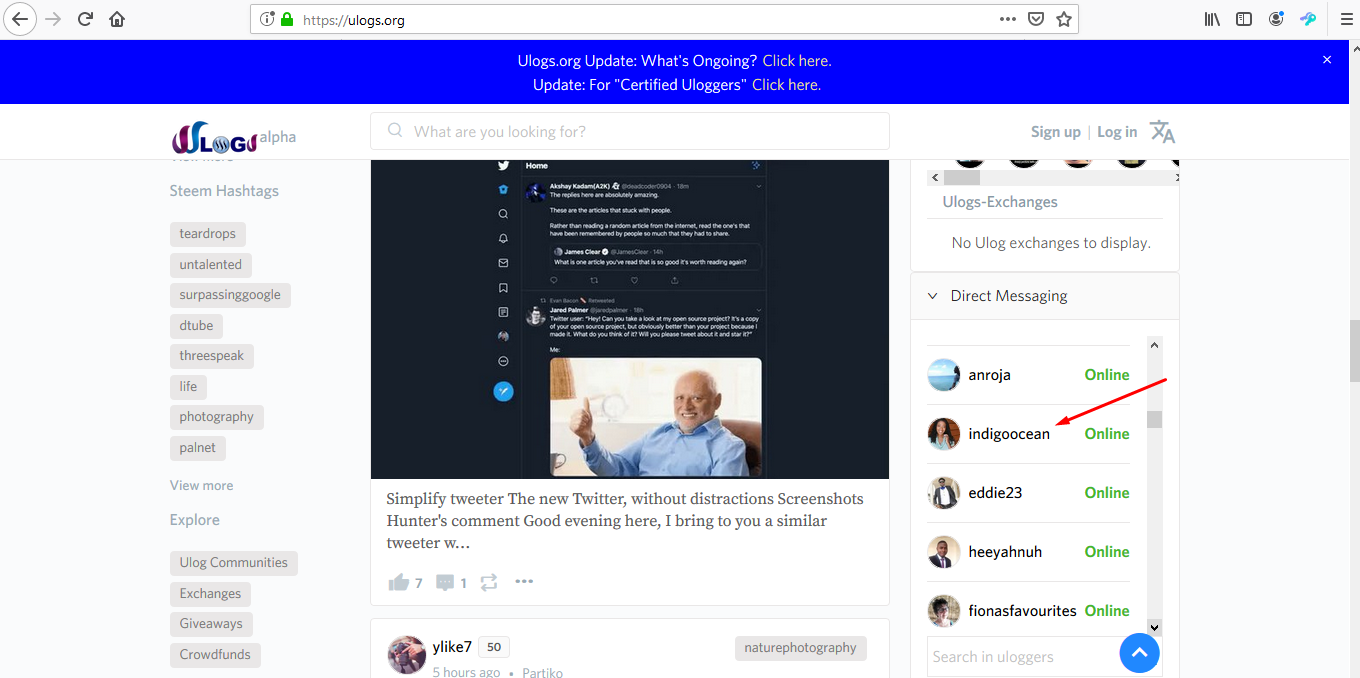
Task: Click the green padlock security icon
Action: click(288, 19)
